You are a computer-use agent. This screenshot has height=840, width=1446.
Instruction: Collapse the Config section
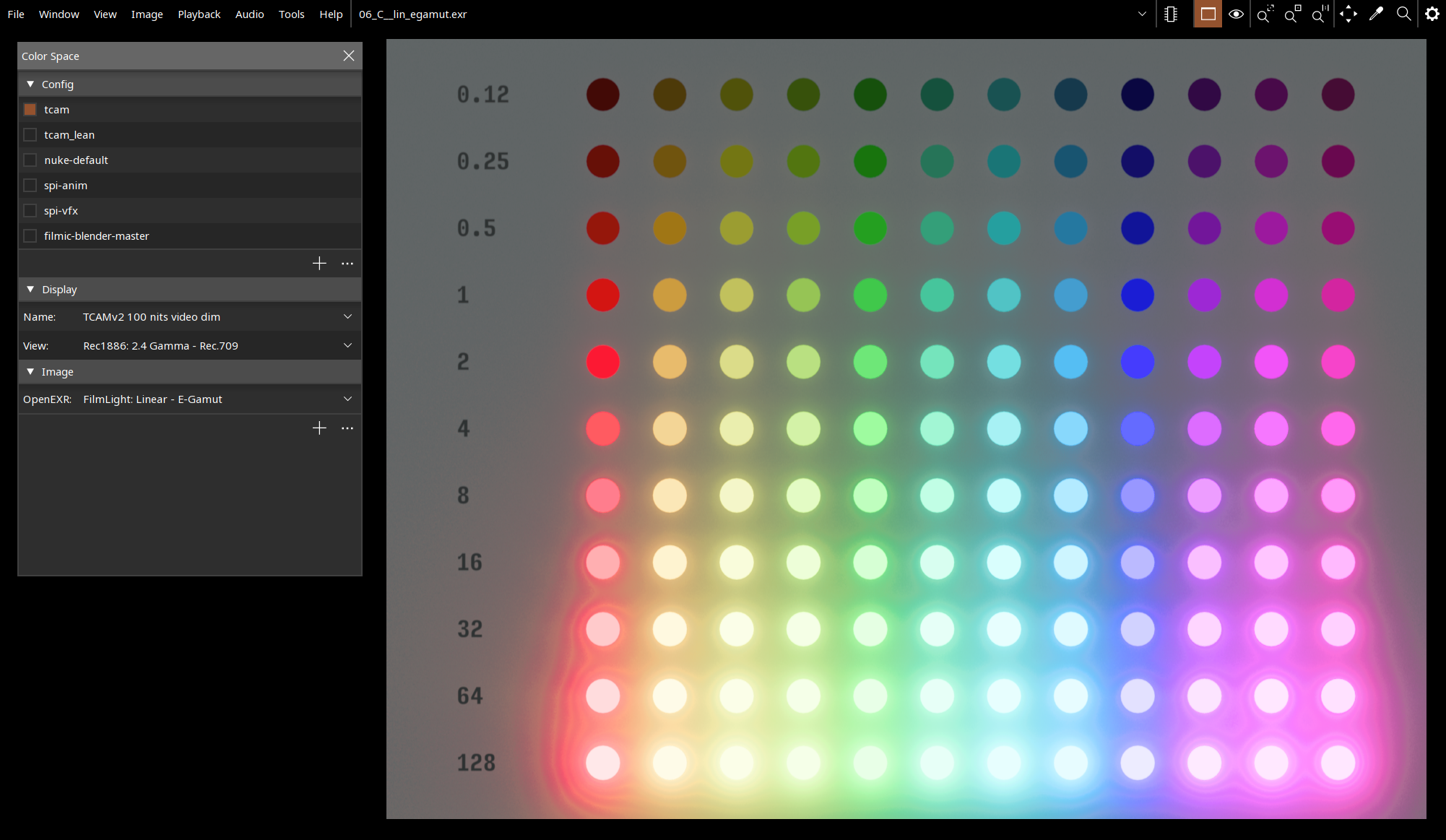pos(30,85)
